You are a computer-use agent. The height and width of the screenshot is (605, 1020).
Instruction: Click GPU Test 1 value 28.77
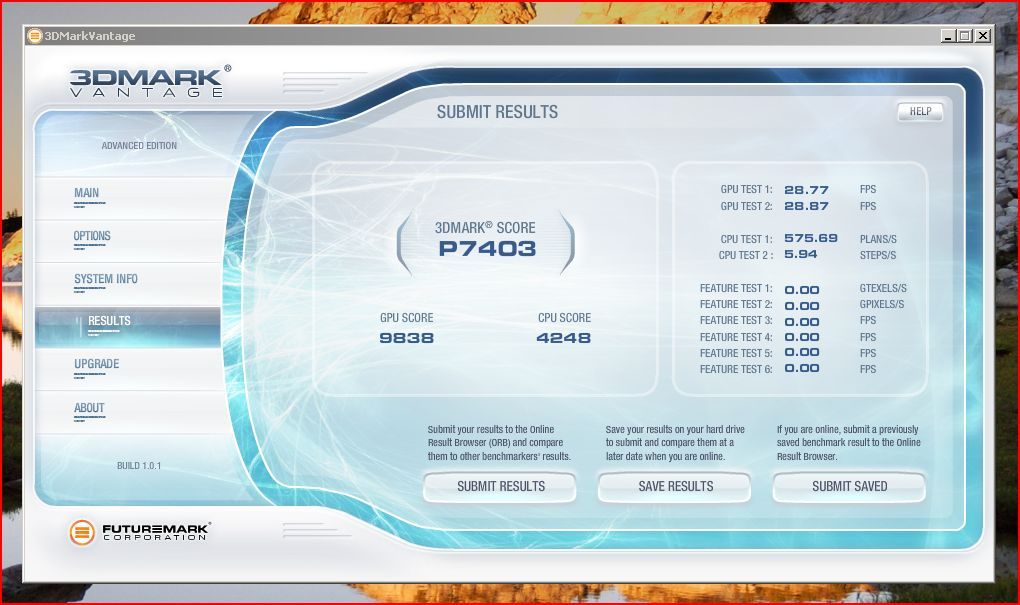coord(806,190)
